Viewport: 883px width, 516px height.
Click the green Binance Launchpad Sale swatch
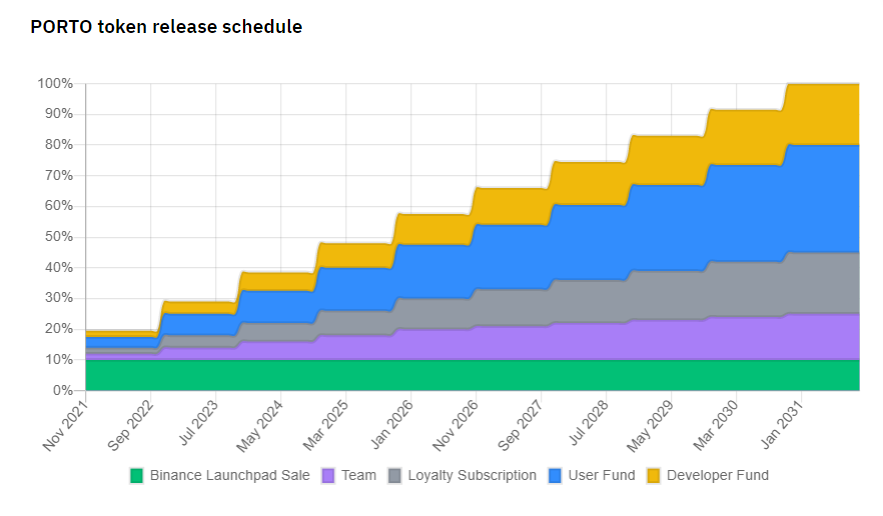coord(136,475)
